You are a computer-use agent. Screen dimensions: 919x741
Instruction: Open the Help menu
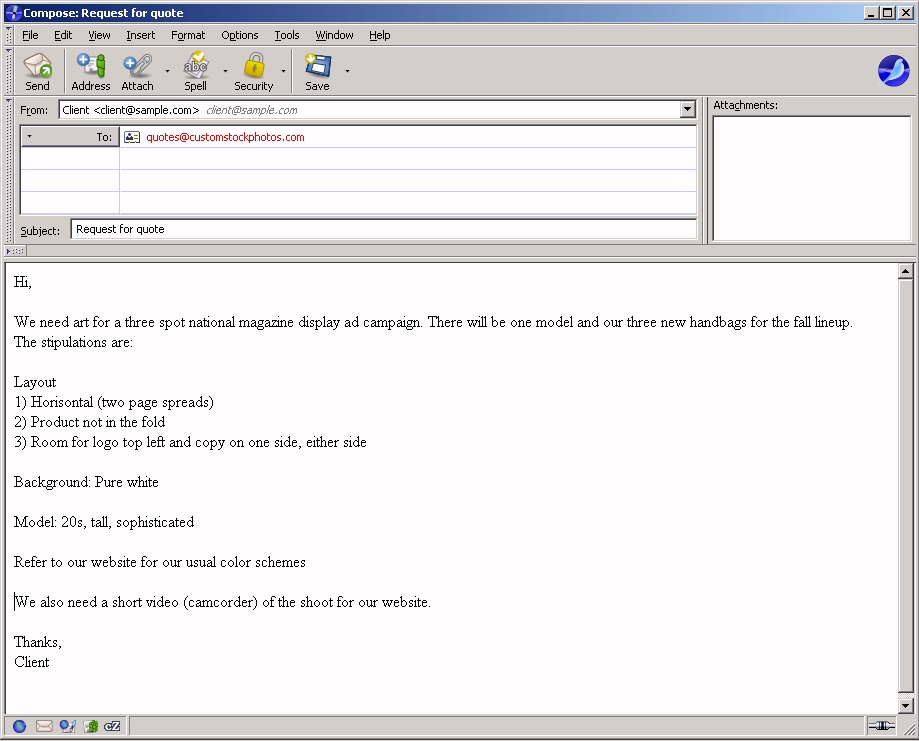380,35
